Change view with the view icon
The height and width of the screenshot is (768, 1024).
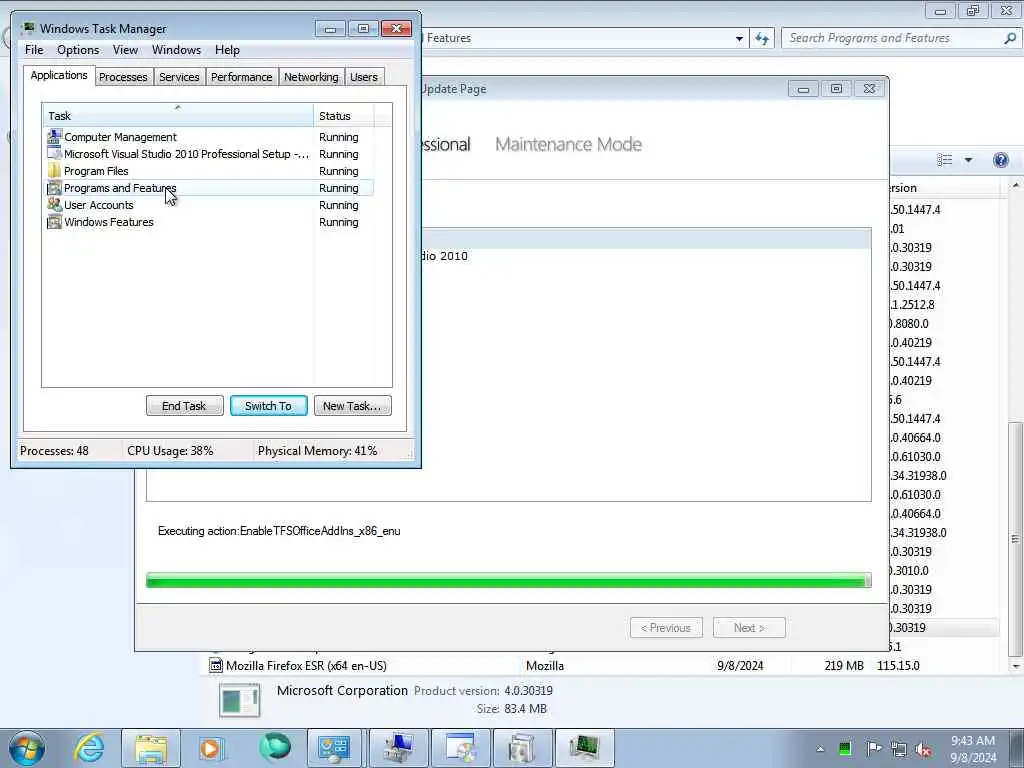coord(944,160)
